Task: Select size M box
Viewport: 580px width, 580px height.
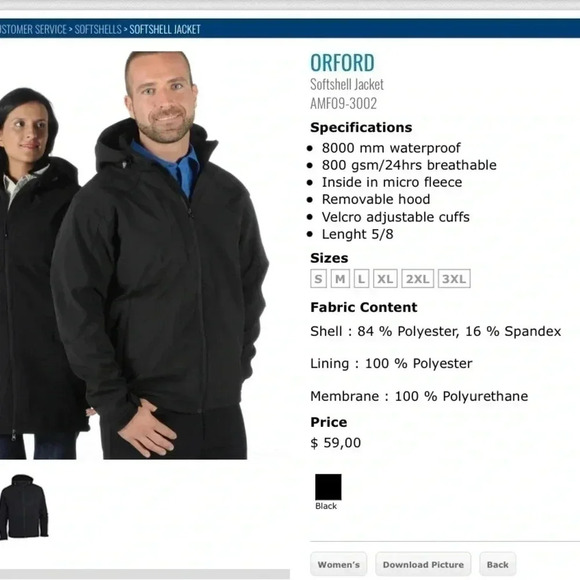Action: click(340, 279)
